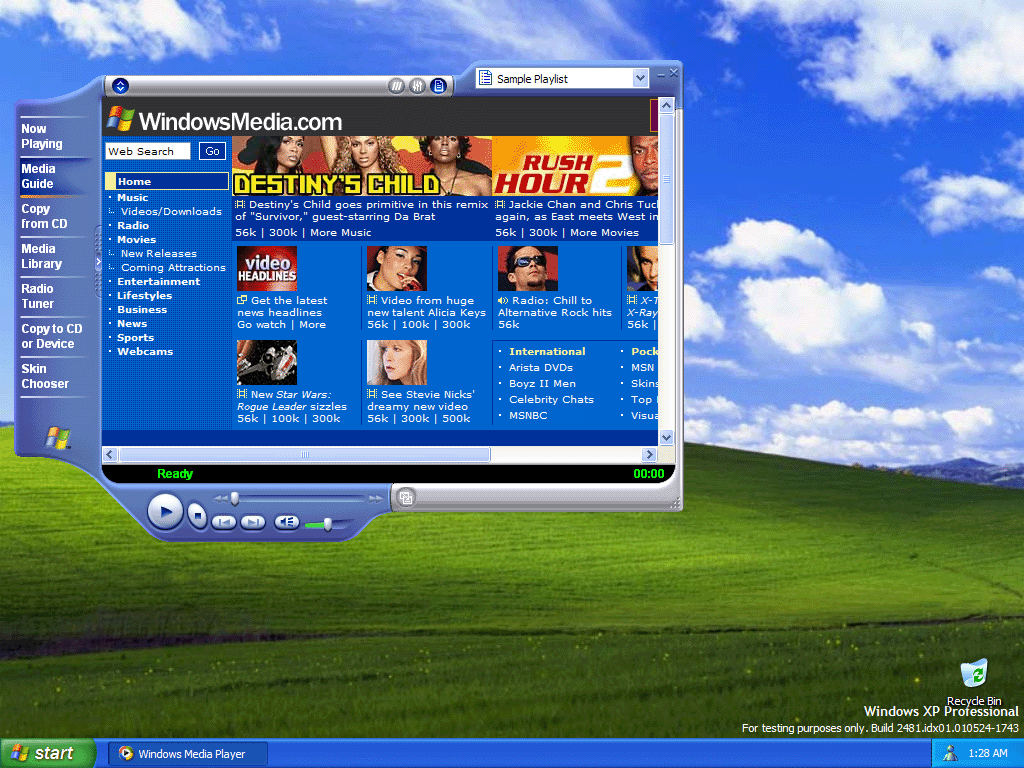Open the Webcams section link
The image size is (1024, 768).
pyautogui.click(x=145, y=351)
